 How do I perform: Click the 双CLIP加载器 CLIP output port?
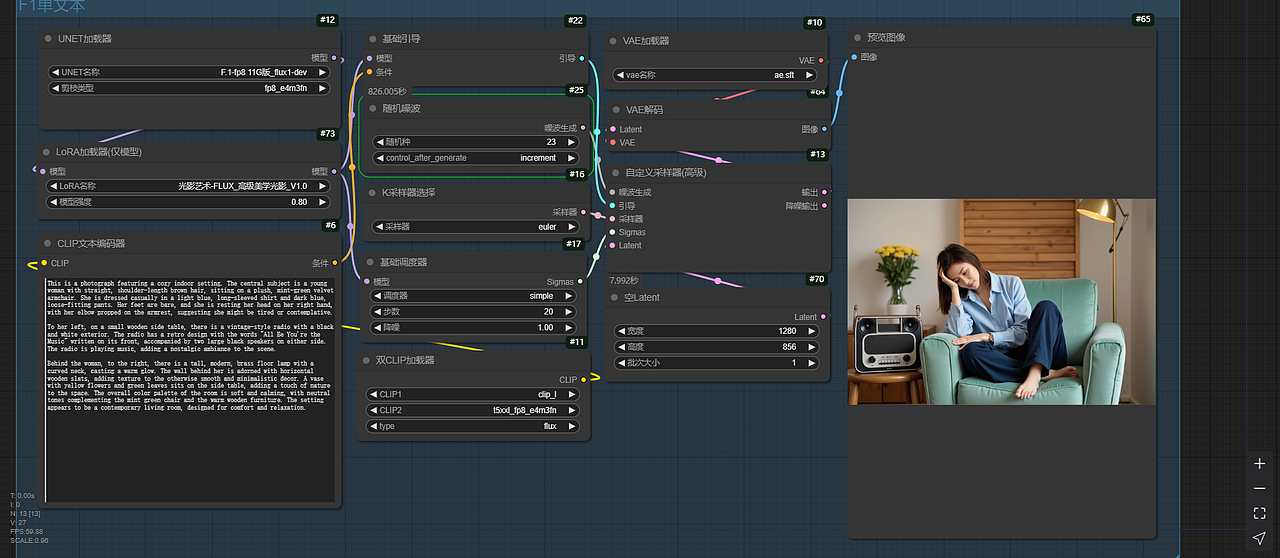[x=583, y=380]
